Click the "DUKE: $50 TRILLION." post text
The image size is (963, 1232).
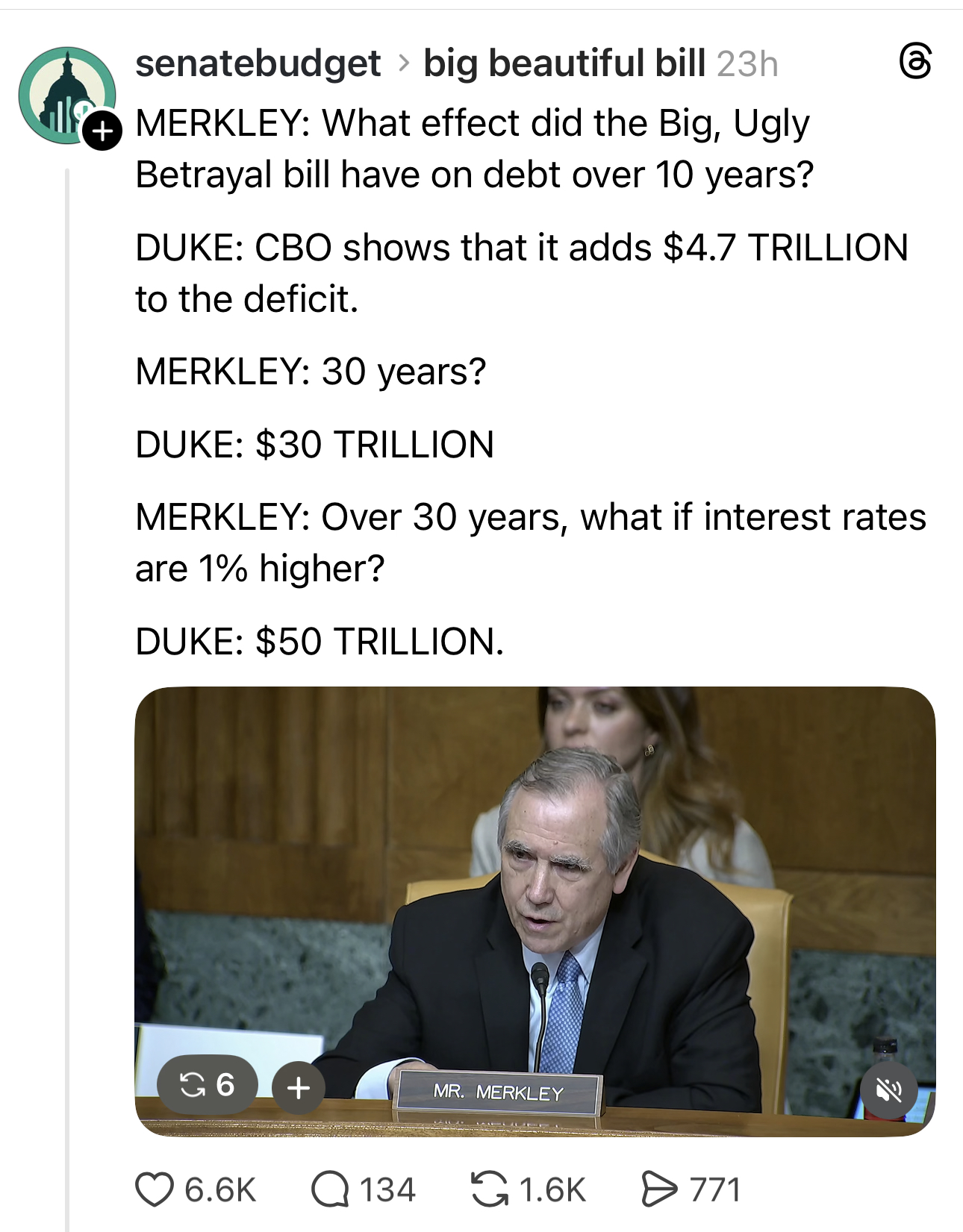click(x=320, y=642)
